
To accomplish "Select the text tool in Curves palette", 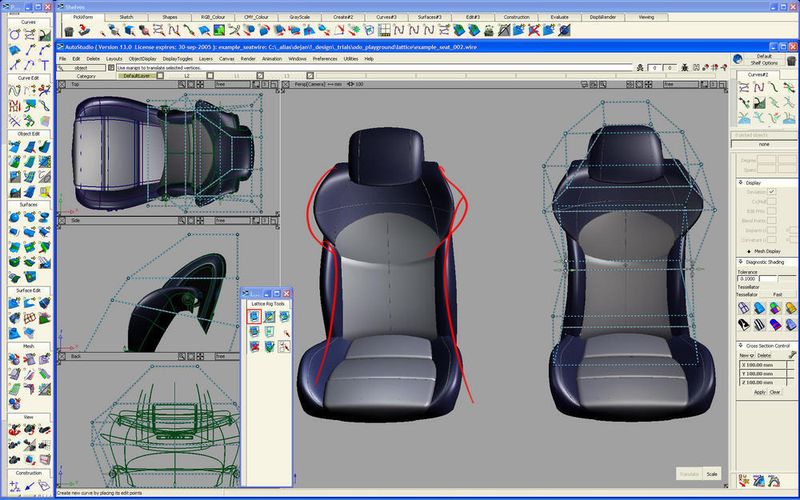I will [x=44, y=66].
